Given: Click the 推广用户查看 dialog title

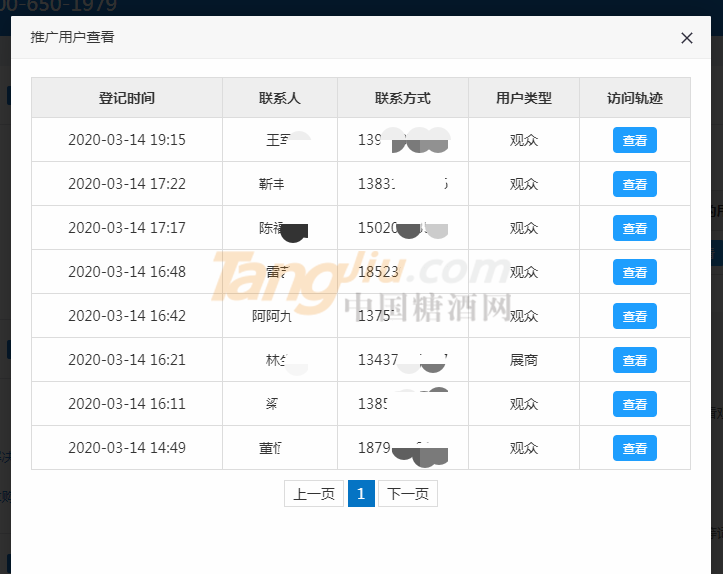Looking at the screenshot, I should coord(72,37).
